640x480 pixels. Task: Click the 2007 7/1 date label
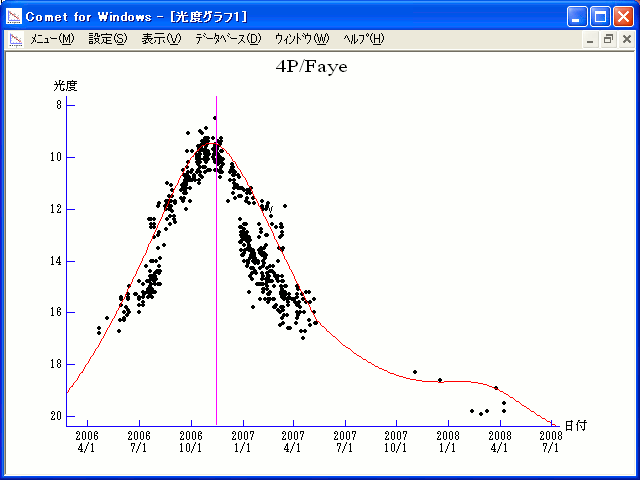(345, 442)
